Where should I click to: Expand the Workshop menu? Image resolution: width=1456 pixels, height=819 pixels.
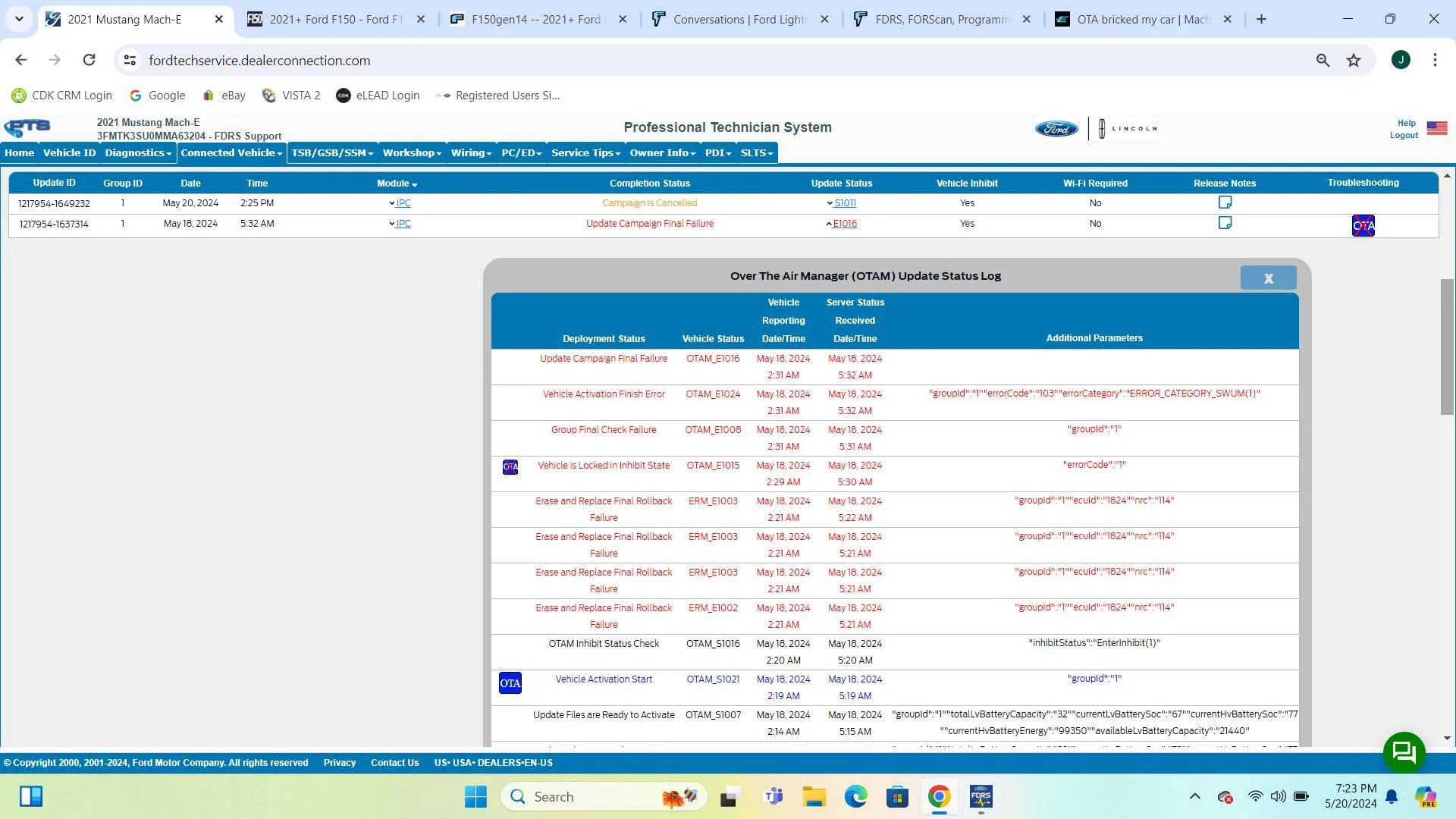(412, 153)
